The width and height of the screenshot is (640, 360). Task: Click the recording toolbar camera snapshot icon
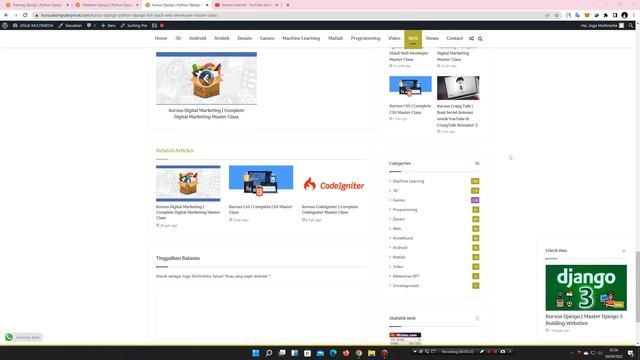pyautogui.click(x=502, y=351)
